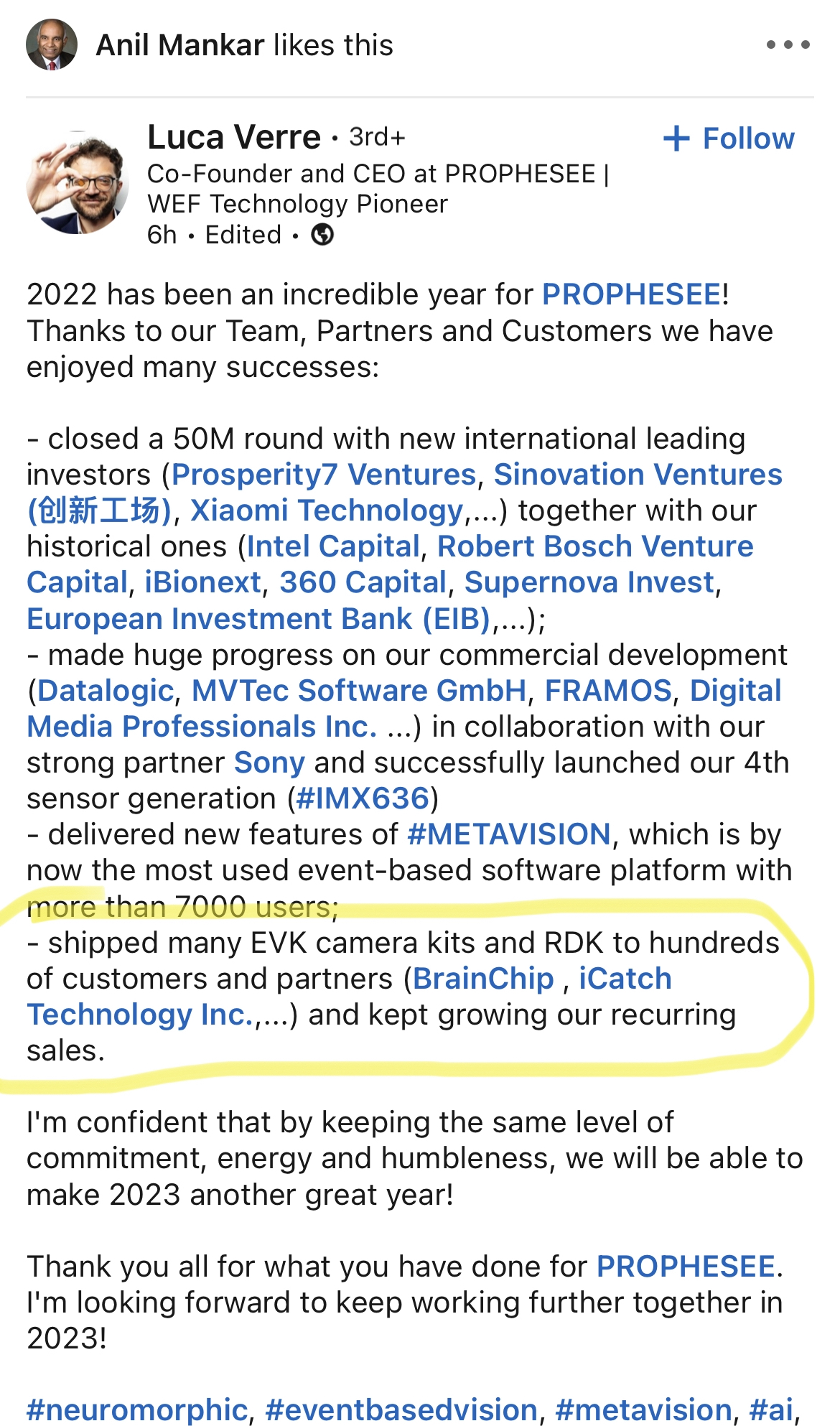Open the #IMX636 hashtag
Image resolution: width=840 pixels, height=1426 pixels.
(x=363, y=798)
